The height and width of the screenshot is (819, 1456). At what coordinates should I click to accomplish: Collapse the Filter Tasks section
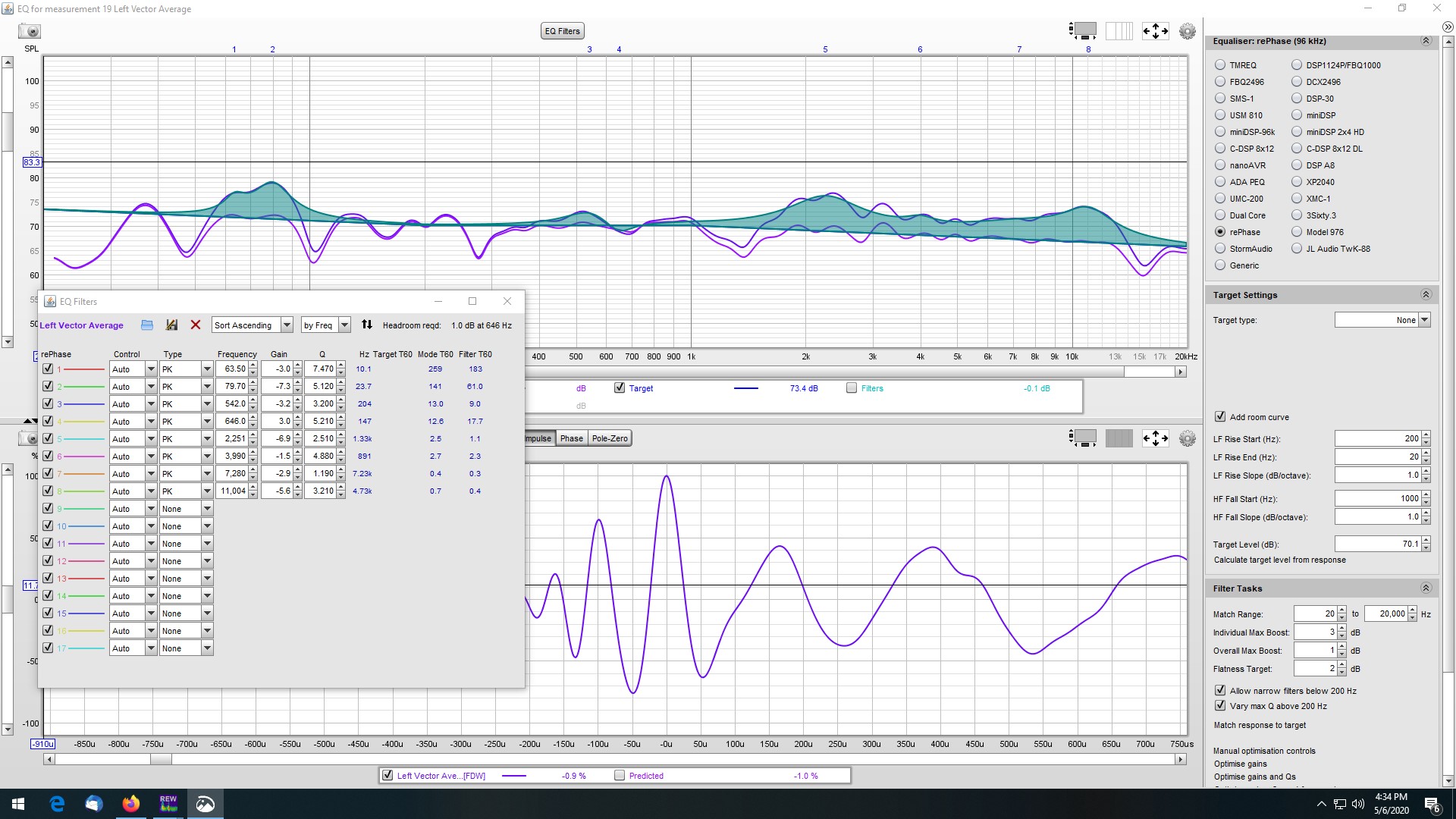1426,588
